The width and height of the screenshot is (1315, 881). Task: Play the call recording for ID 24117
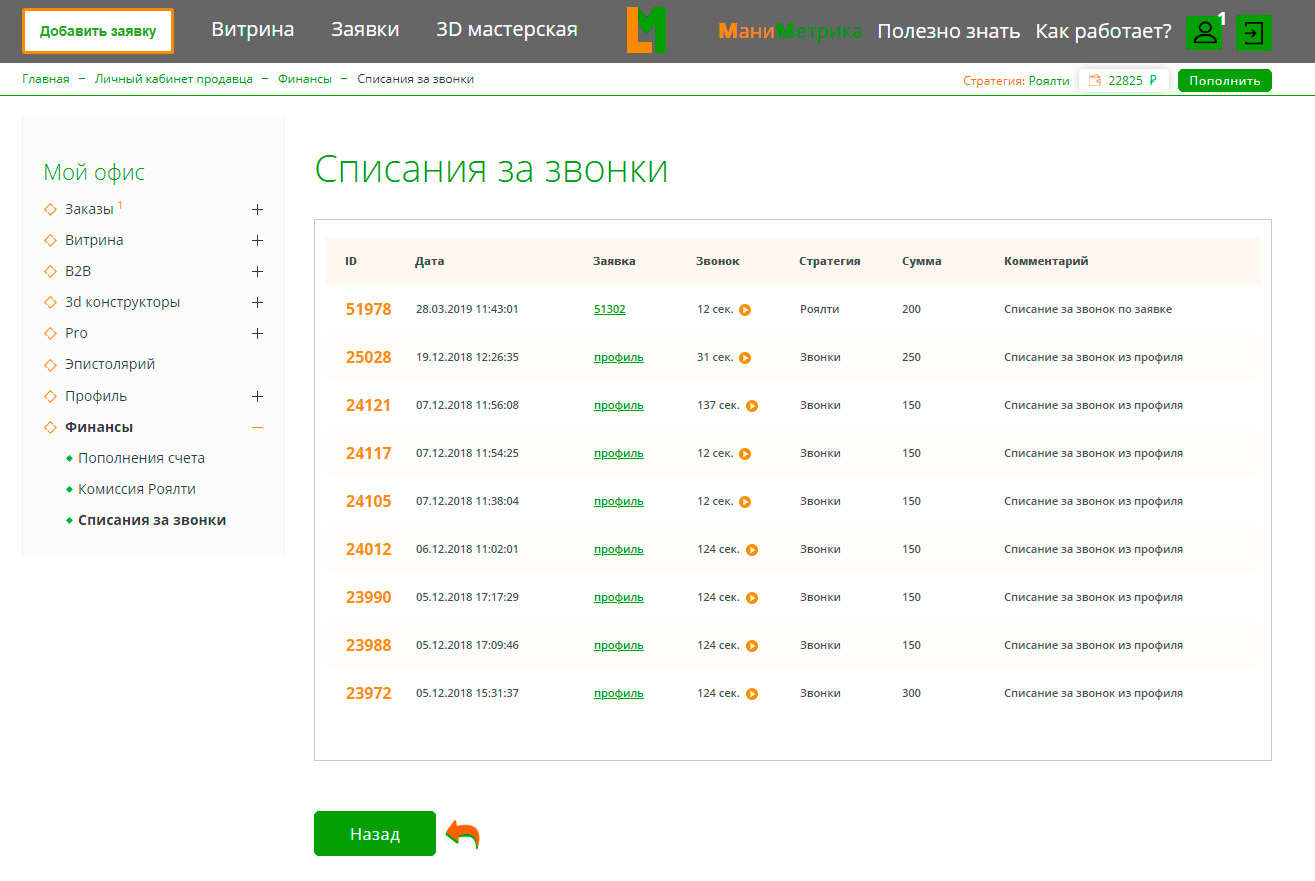(x=745, y=454)
